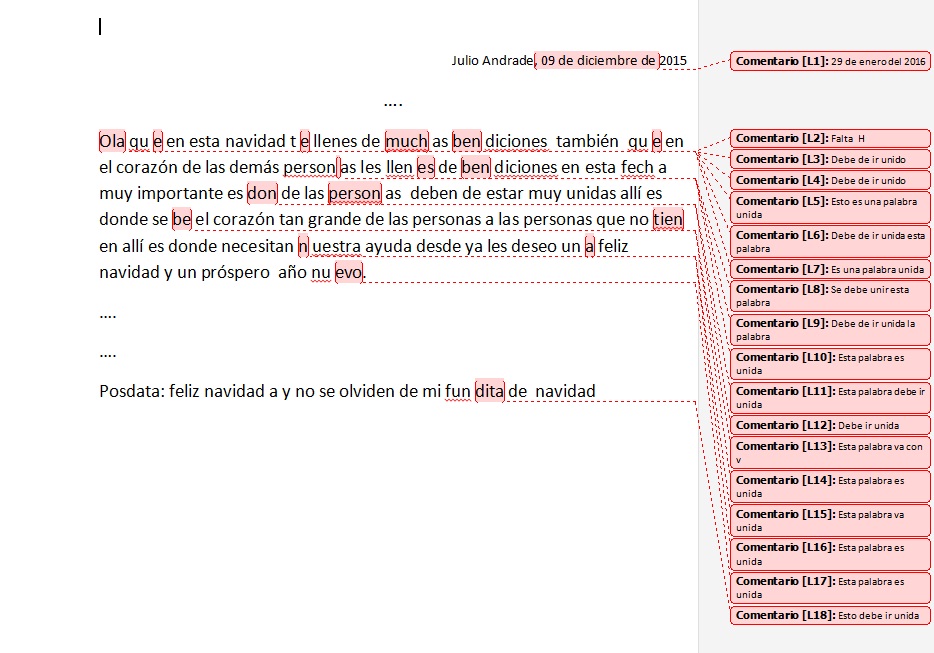
Task: Click the word 'Posdata:'
Action: tap(132, 391)
